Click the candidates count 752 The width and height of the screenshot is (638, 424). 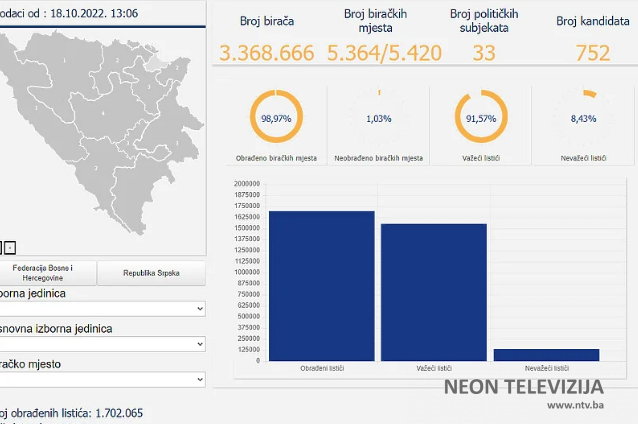click(x=592, y=53)
